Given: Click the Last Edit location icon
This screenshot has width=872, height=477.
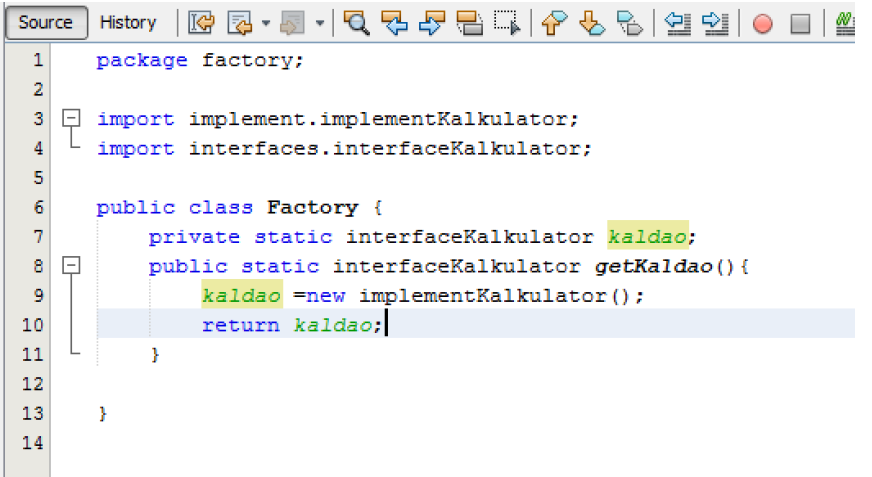Looking at the screenshot, I should 201,23.
